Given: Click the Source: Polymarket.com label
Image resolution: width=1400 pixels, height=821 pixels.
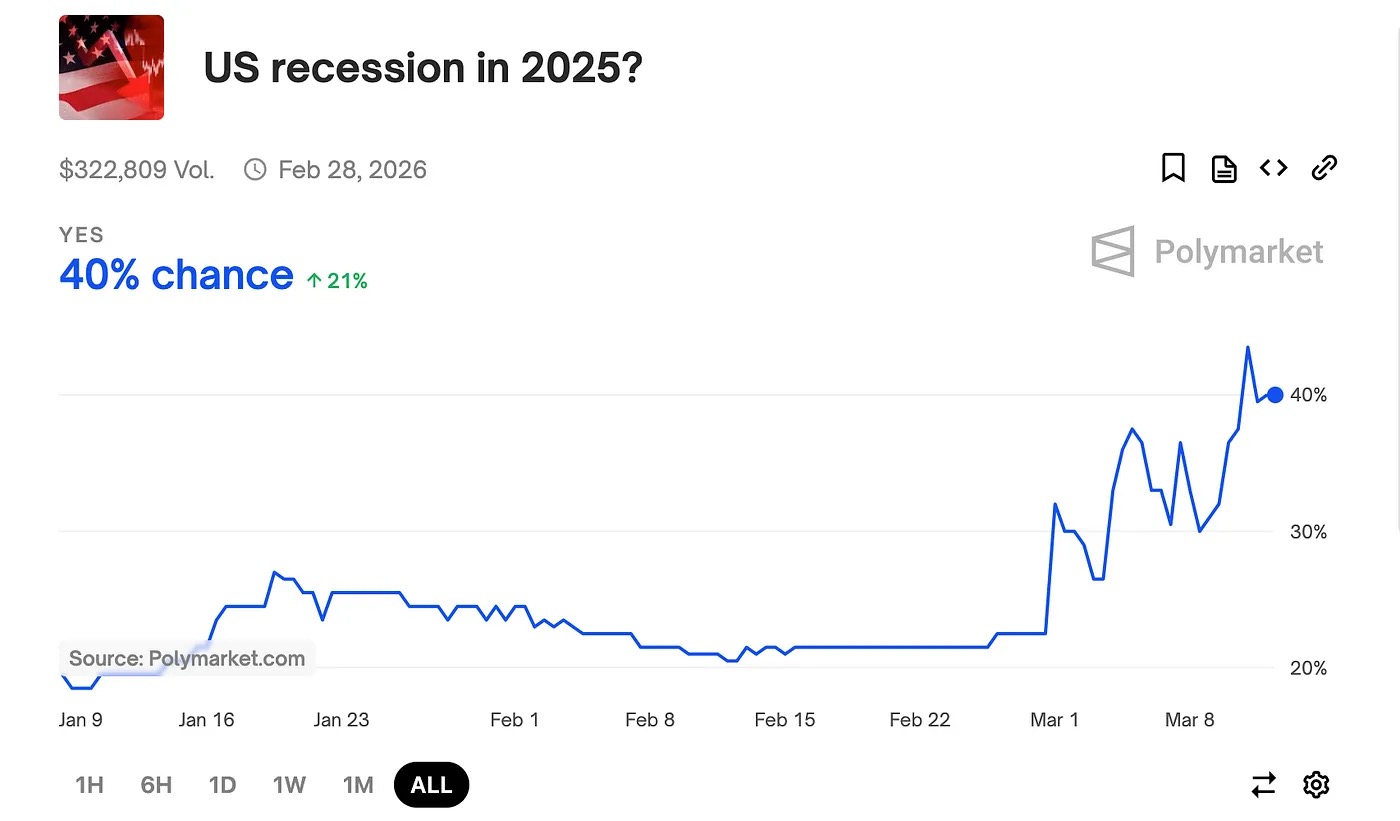Looking at the screenshot, I should 187,658.
